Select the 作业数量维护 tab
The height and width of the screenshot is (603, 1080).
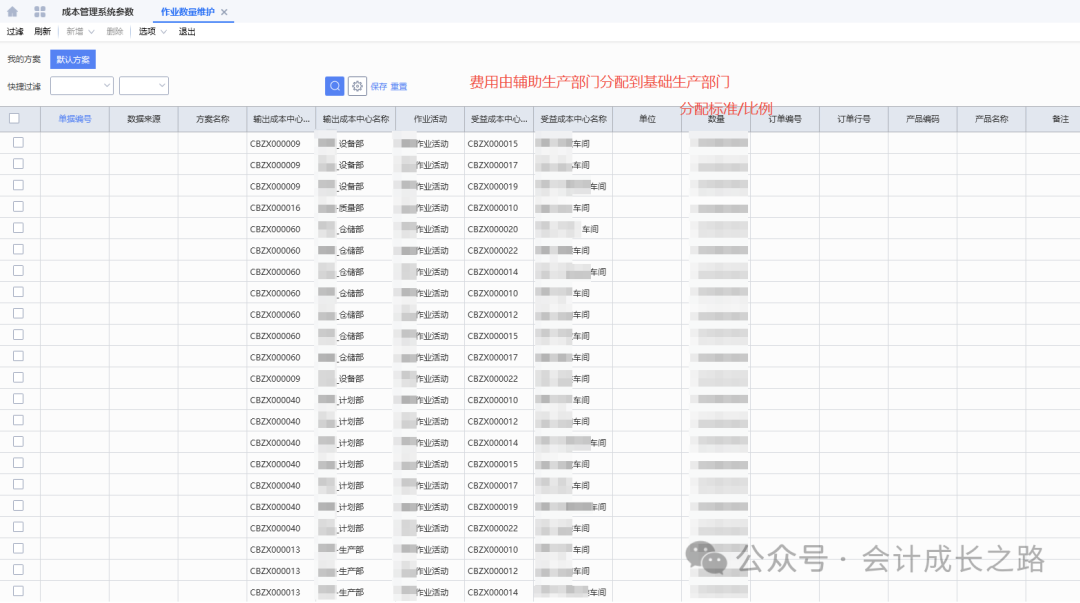coord(187,12)
